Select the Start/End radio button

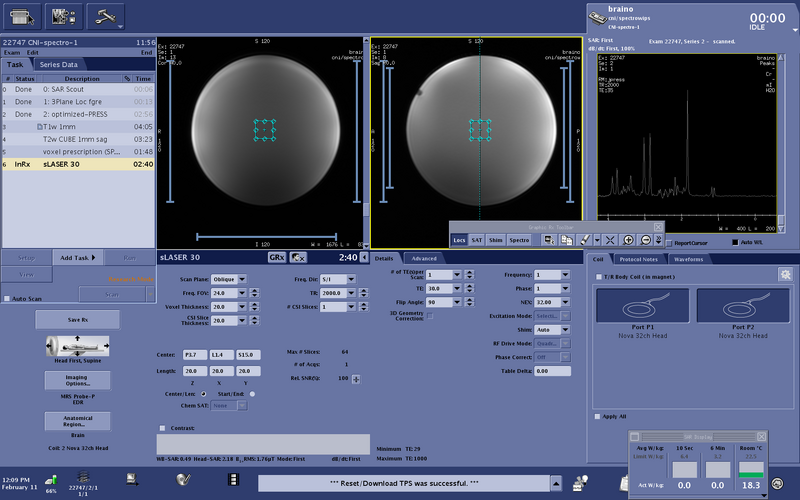pos(252,394)
